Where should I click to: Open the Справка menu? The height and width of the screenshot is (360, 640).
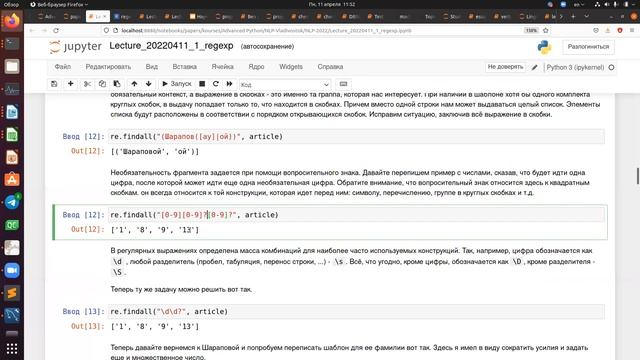(330, 67)
